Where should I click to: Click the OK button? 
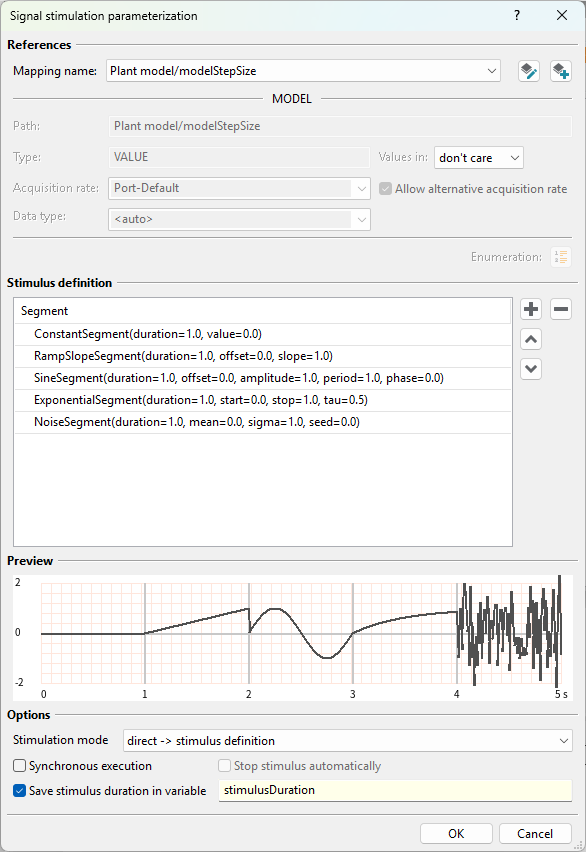(456, 834)
